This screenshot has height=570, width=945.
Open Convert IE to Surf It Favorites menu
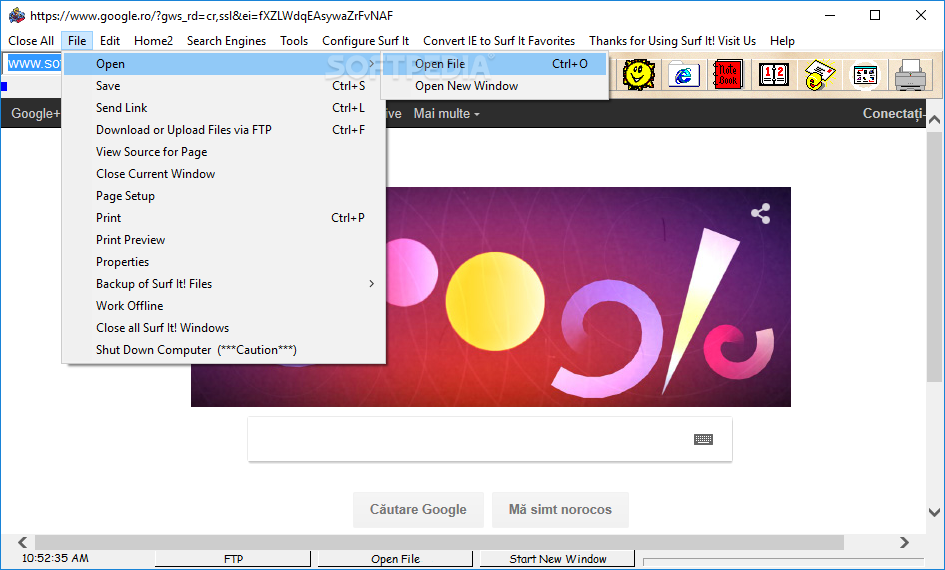tap(499, 41)
